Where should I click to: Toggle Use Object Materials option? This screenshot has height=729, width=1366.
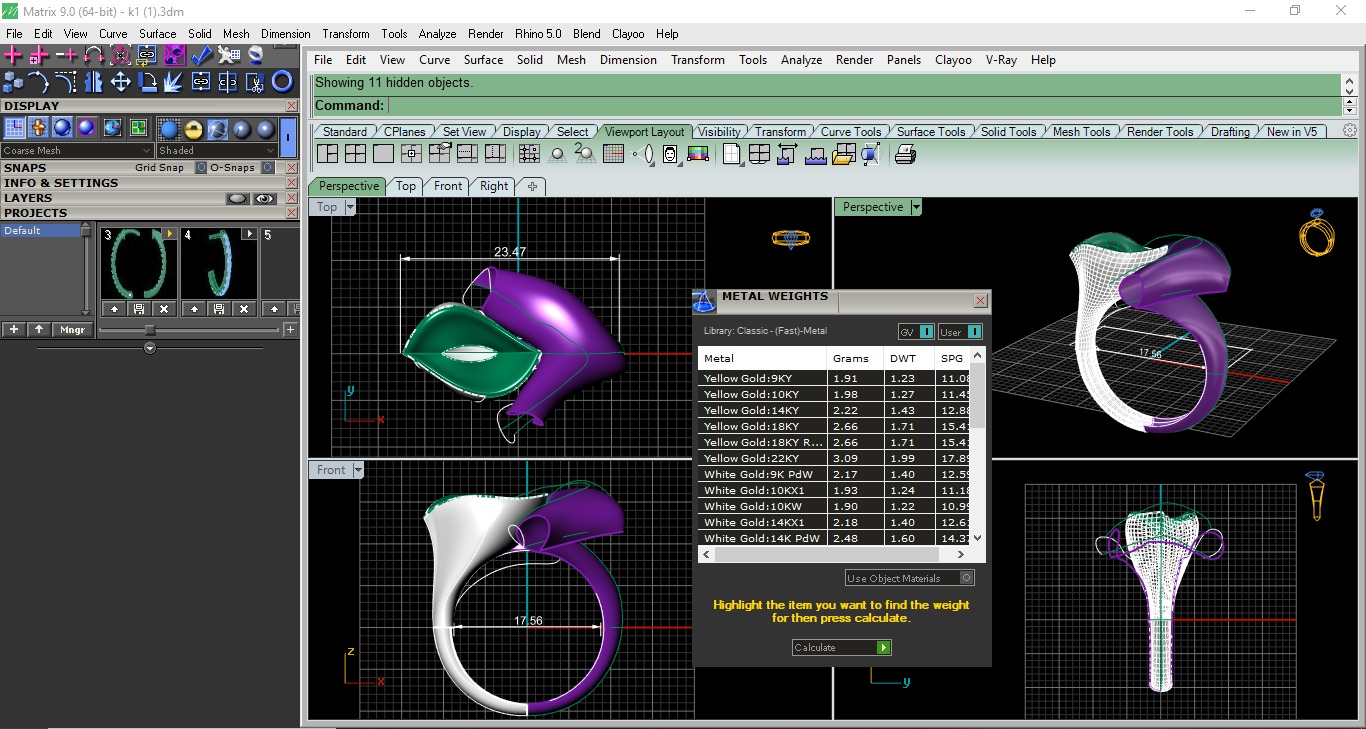(x=909, y=578)
